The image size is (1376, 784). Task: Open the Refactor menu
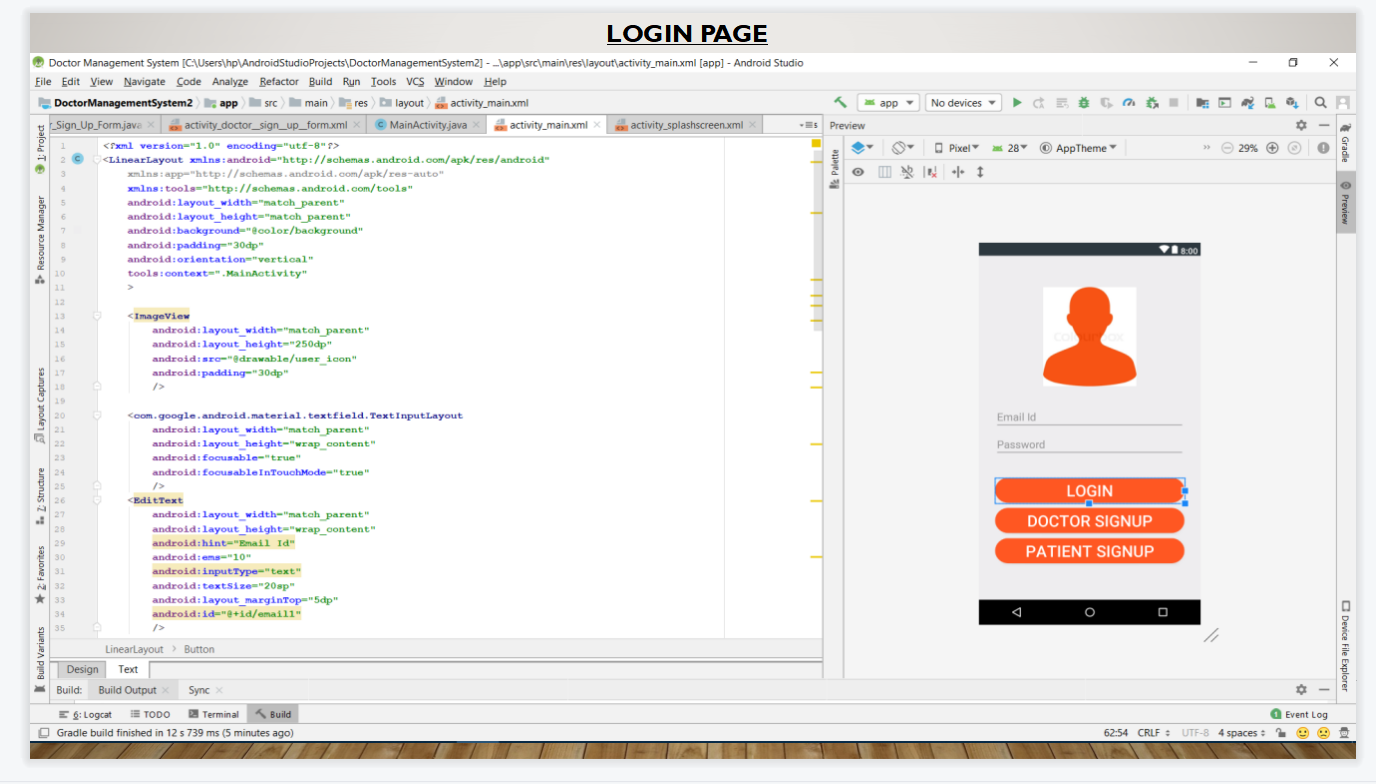279,82
